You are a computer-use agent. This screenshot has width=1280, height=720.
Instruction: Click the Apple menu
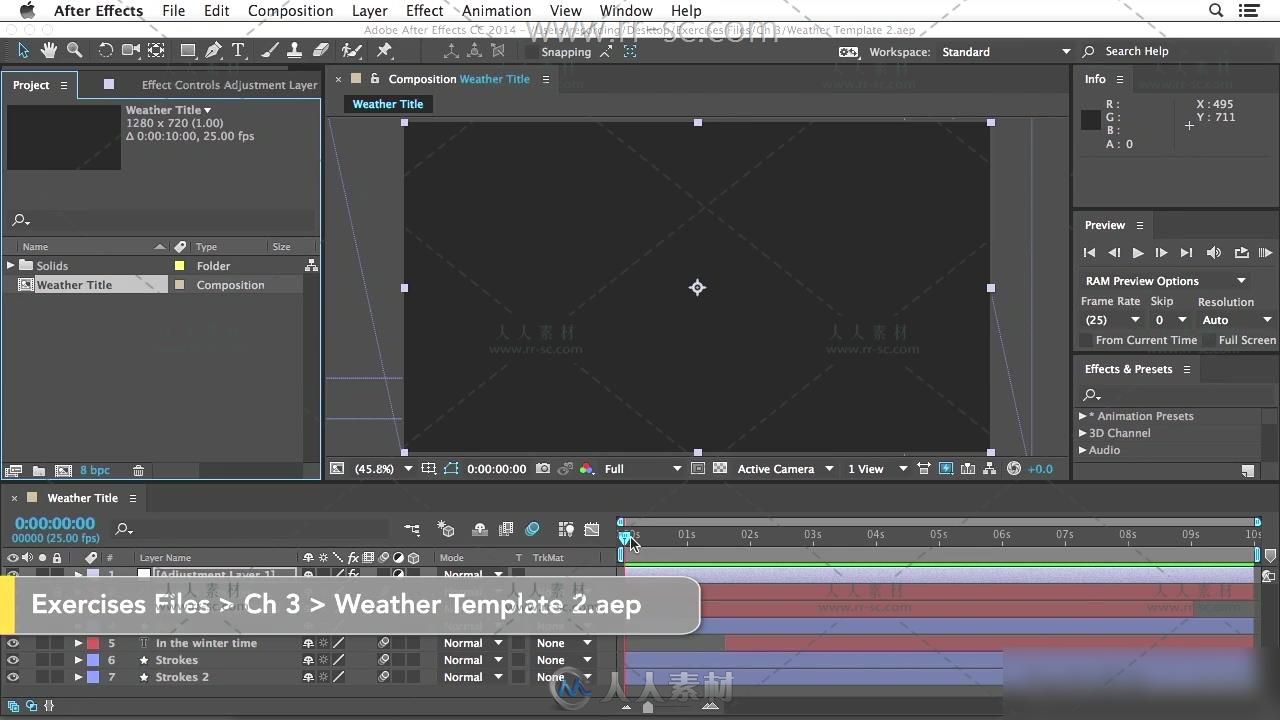(26, 11)
